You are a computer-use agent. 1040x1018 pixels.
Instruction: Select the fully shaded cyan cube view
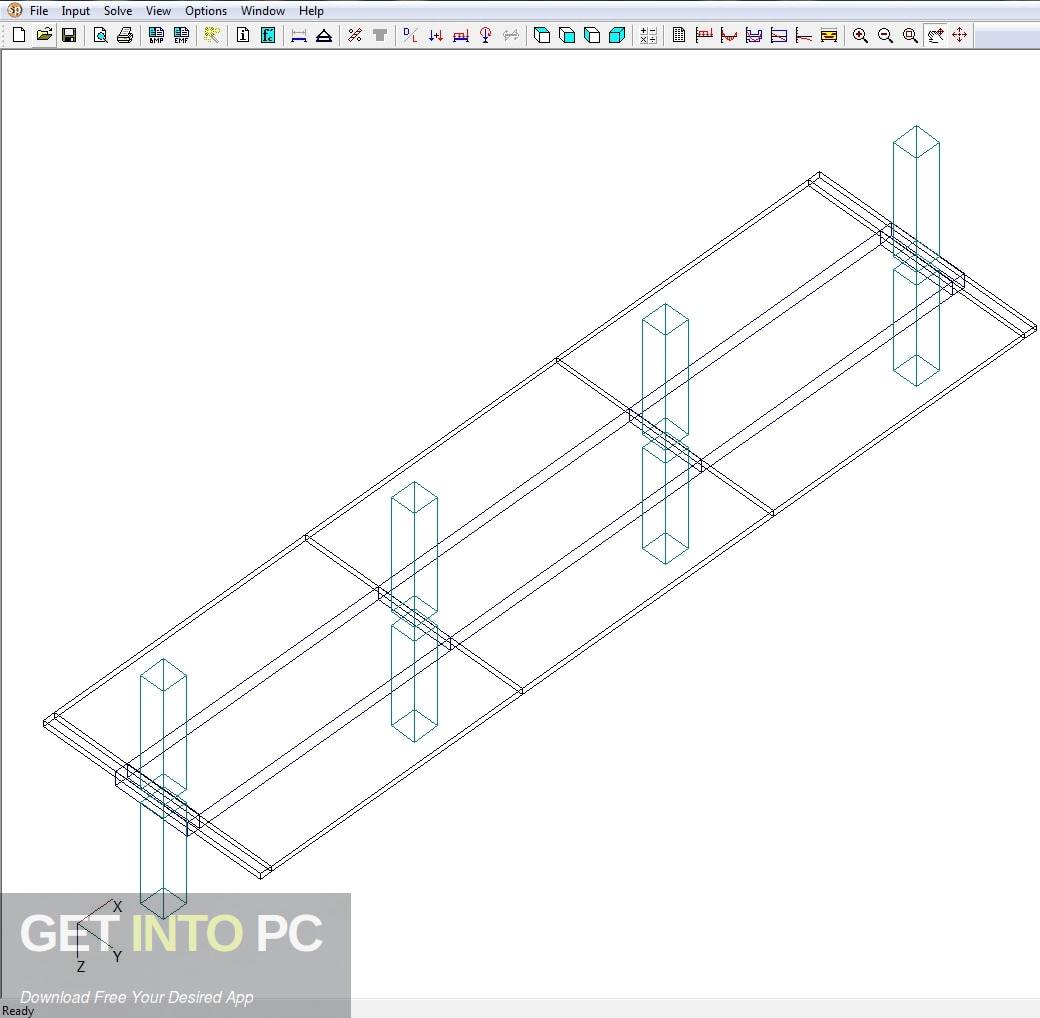pos(616,35)
